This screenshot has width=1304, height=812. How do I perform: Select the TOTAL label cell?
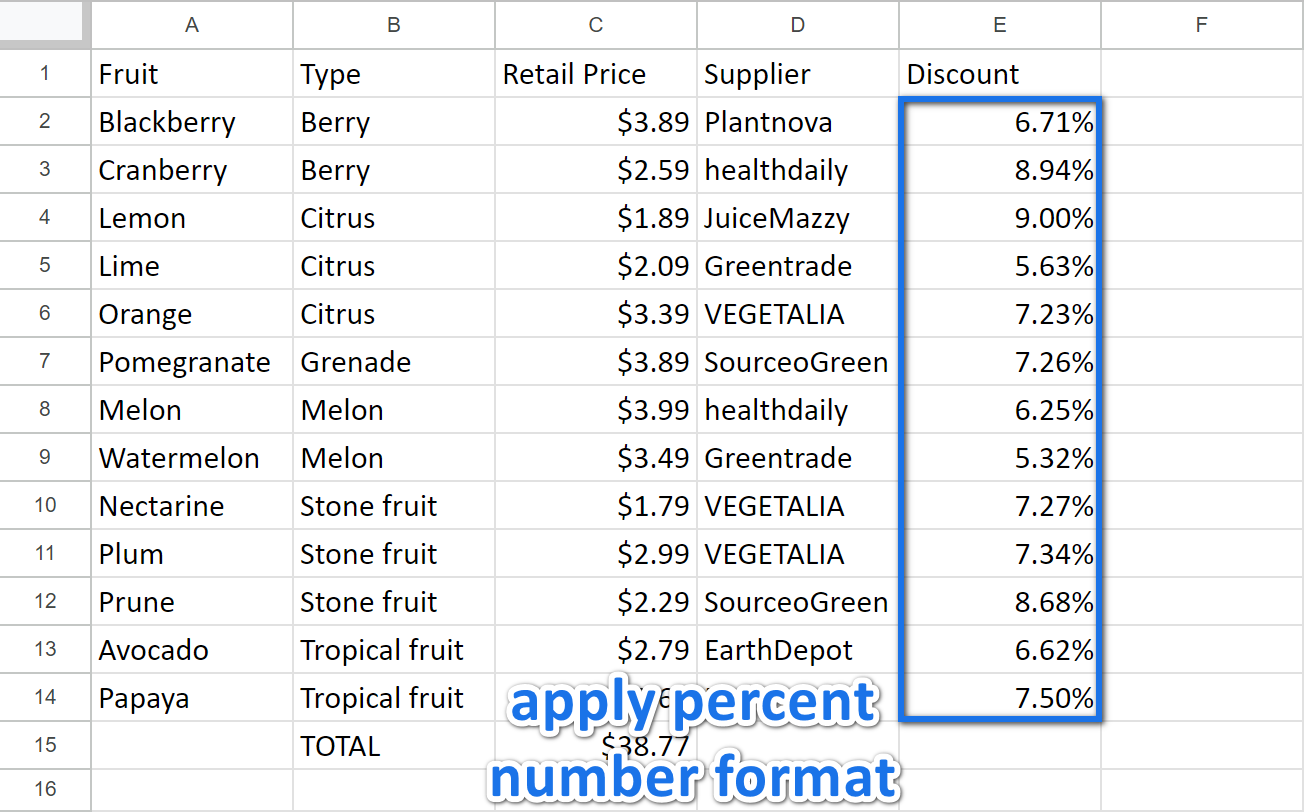coord(394,746)
